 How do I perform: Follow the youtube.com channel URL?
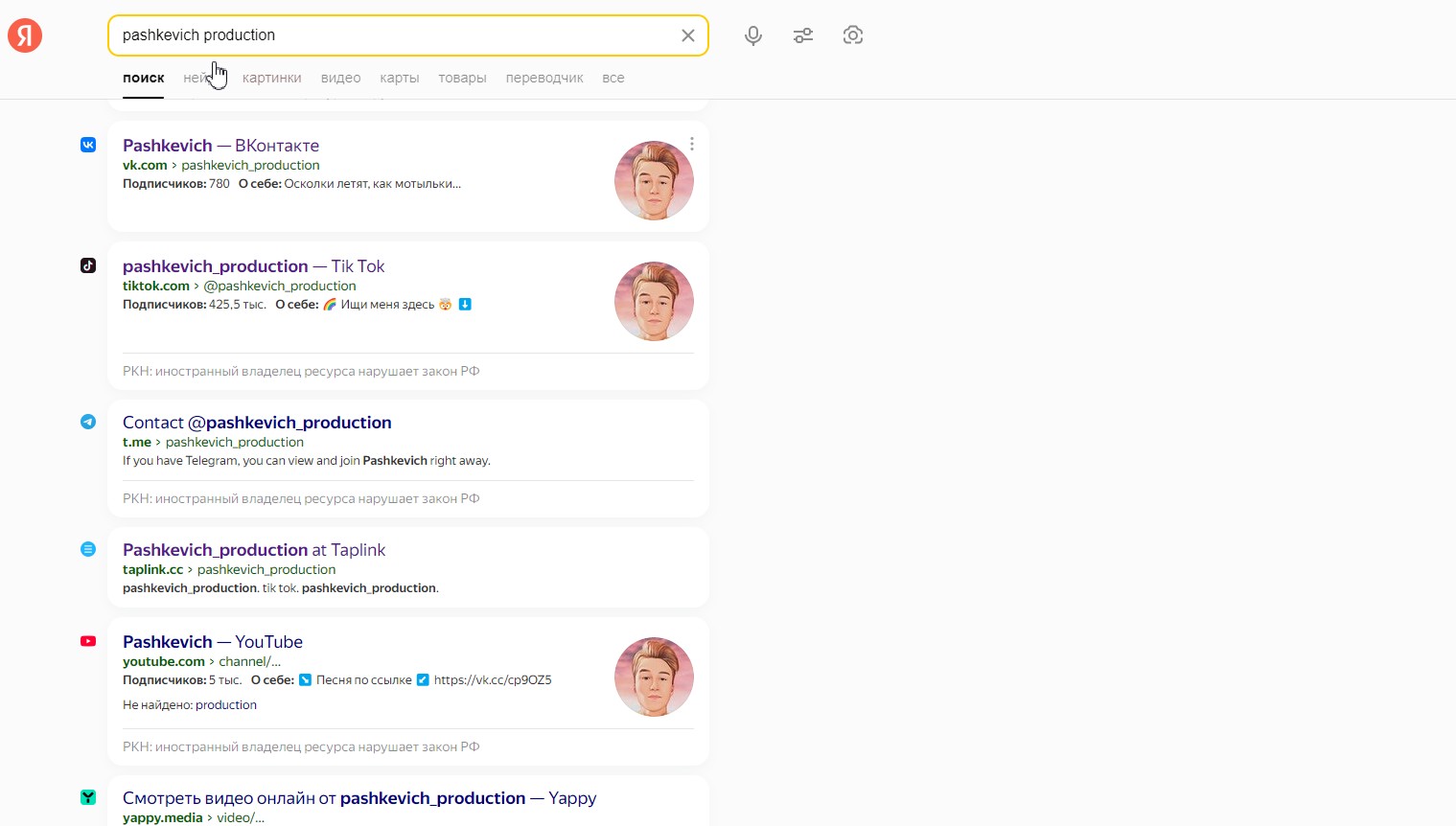tap(202, 662)
